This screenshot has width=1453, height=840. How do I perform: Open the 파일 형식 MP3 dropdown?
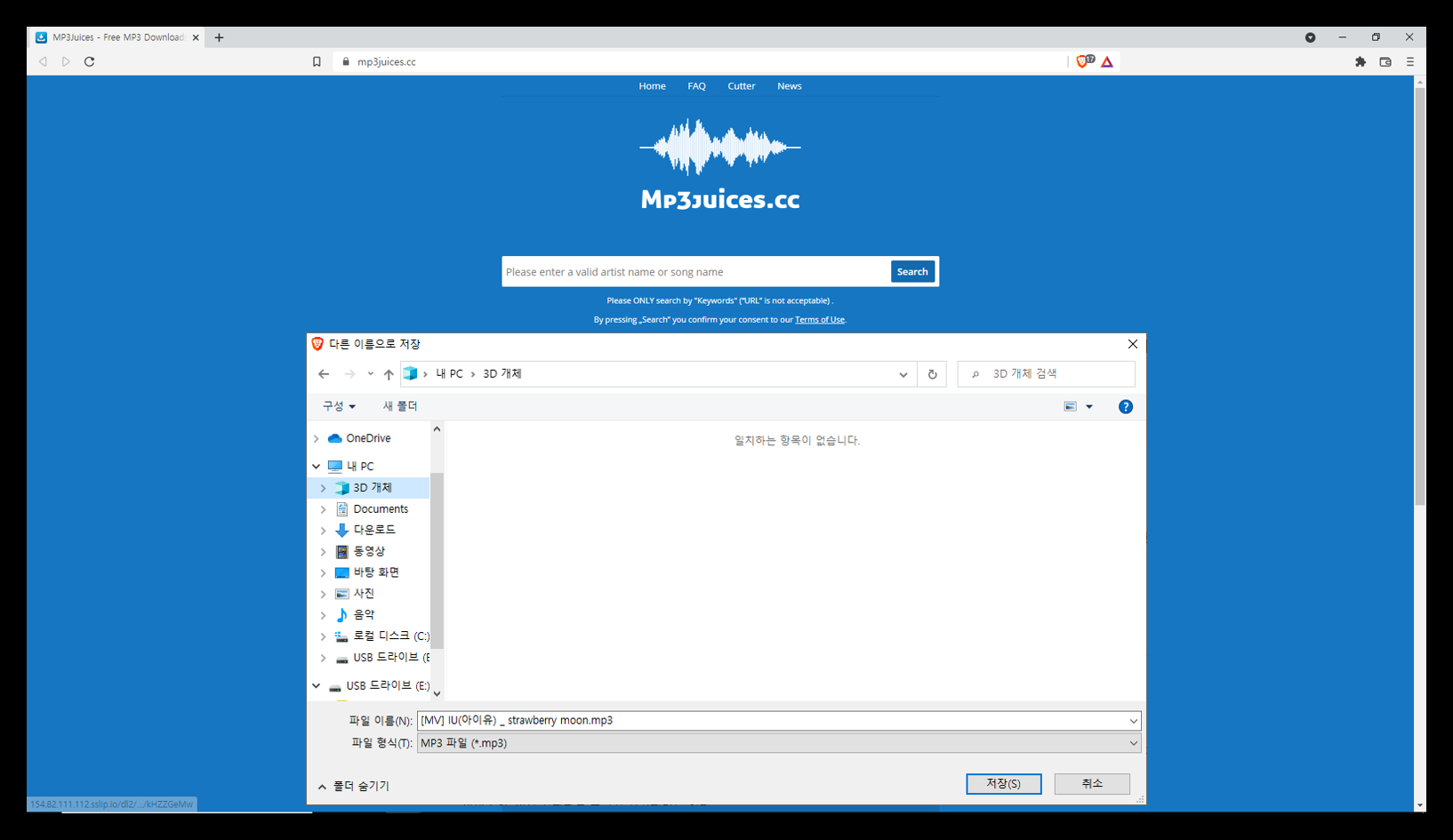click(779, 743)
